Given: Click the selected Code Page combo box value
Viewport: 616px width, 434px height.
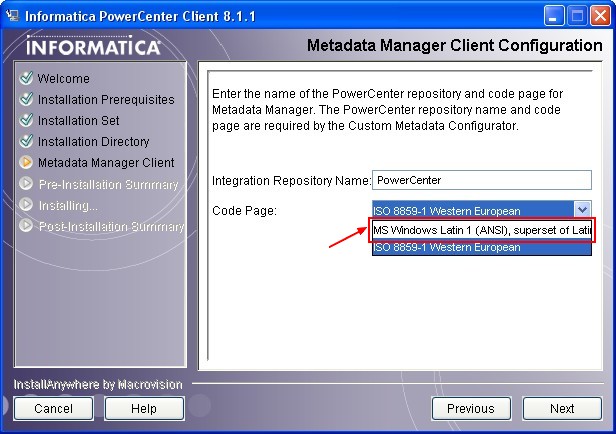Looking at the screenshot, I should pyautogui.click(x=473, y=211).
